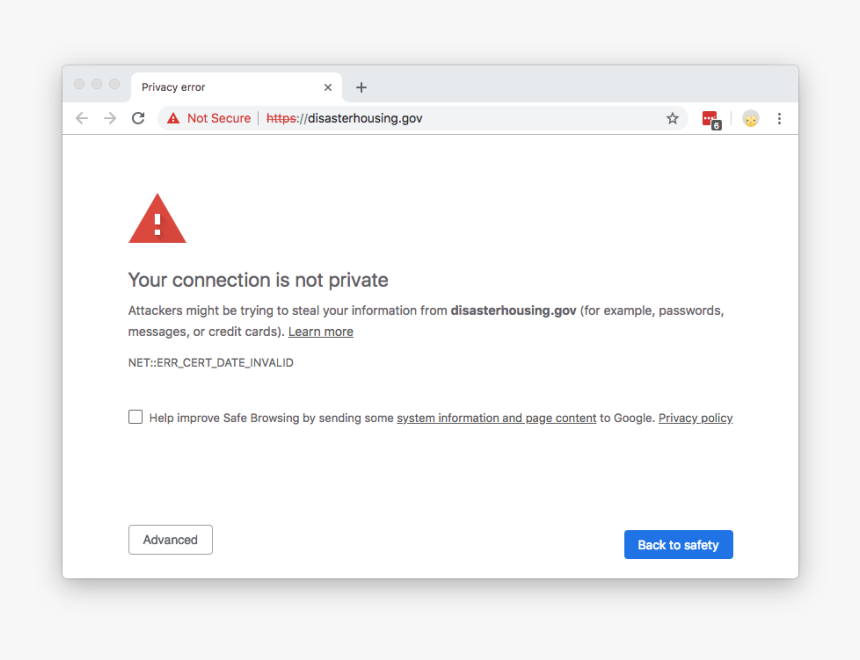Go forward with the forward arrow
860x660 pixels.
pos(110,118)
